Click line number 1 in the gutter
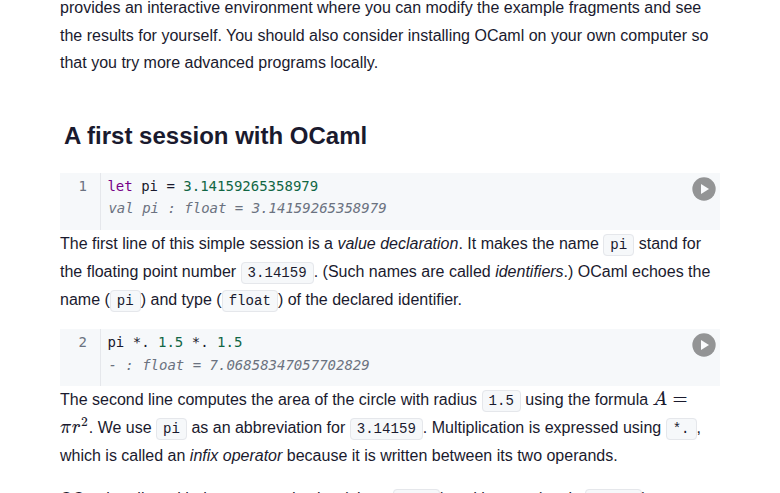This screenshot has width=780, height=493. pos(83,186)
